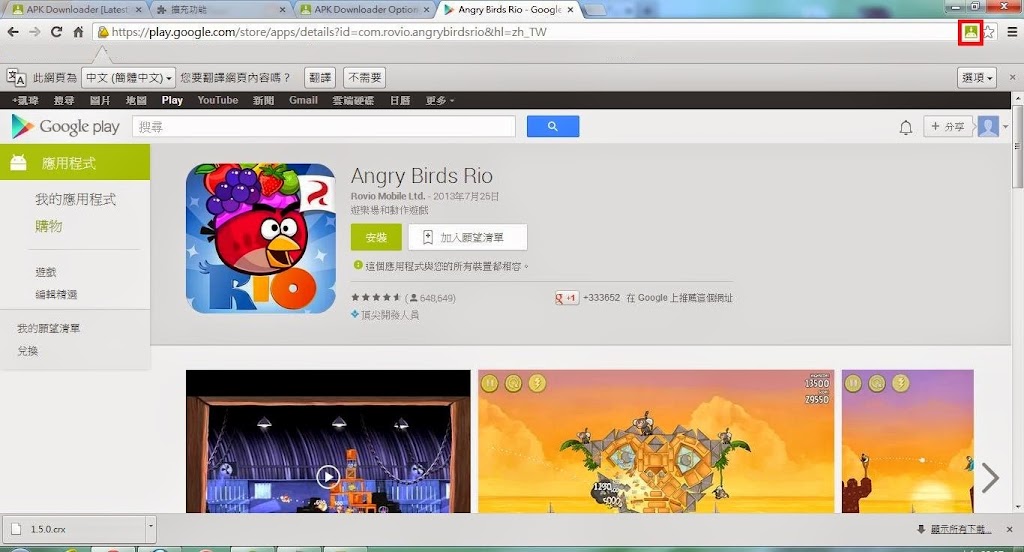The image size is (1024, 552).
Task: Open the page language dropdown
Action: (x=128, y=78)
